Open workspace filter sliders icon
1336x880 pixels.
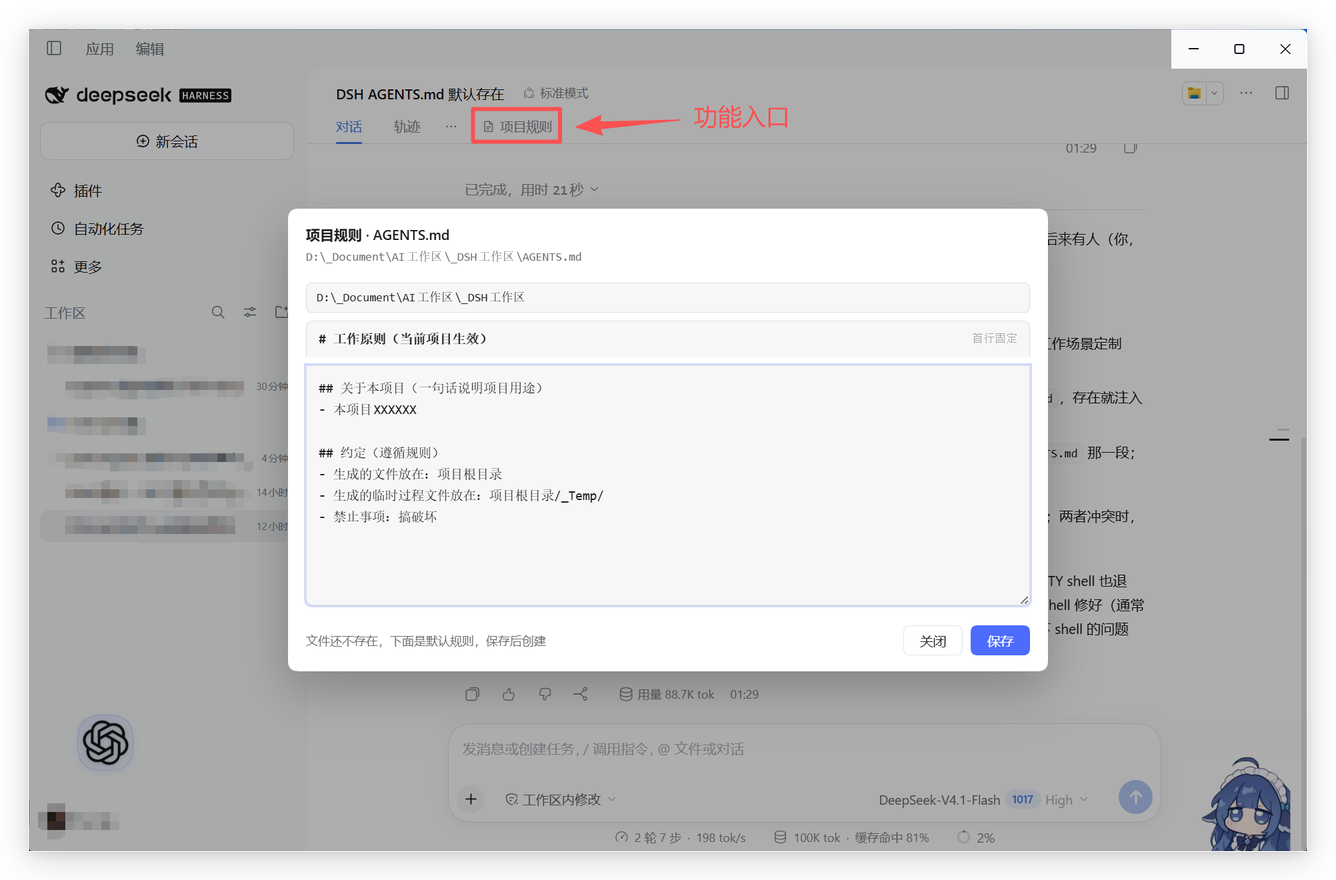[x=250, y=312]
